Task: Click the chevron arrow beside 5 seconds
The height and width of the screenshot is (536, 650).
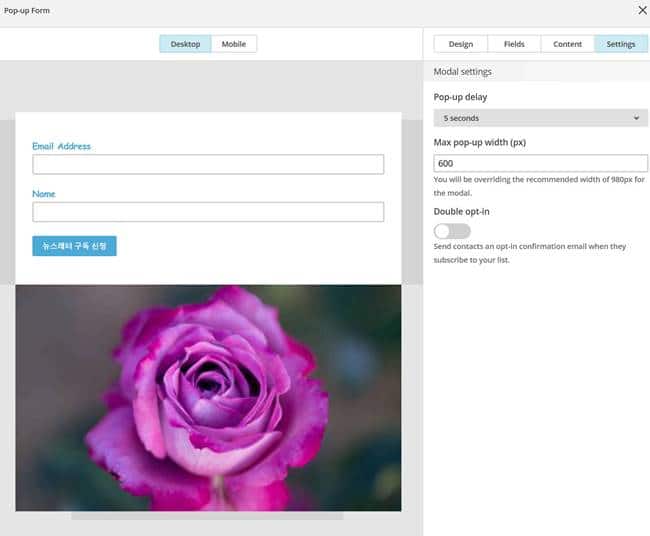Action: 637,118
